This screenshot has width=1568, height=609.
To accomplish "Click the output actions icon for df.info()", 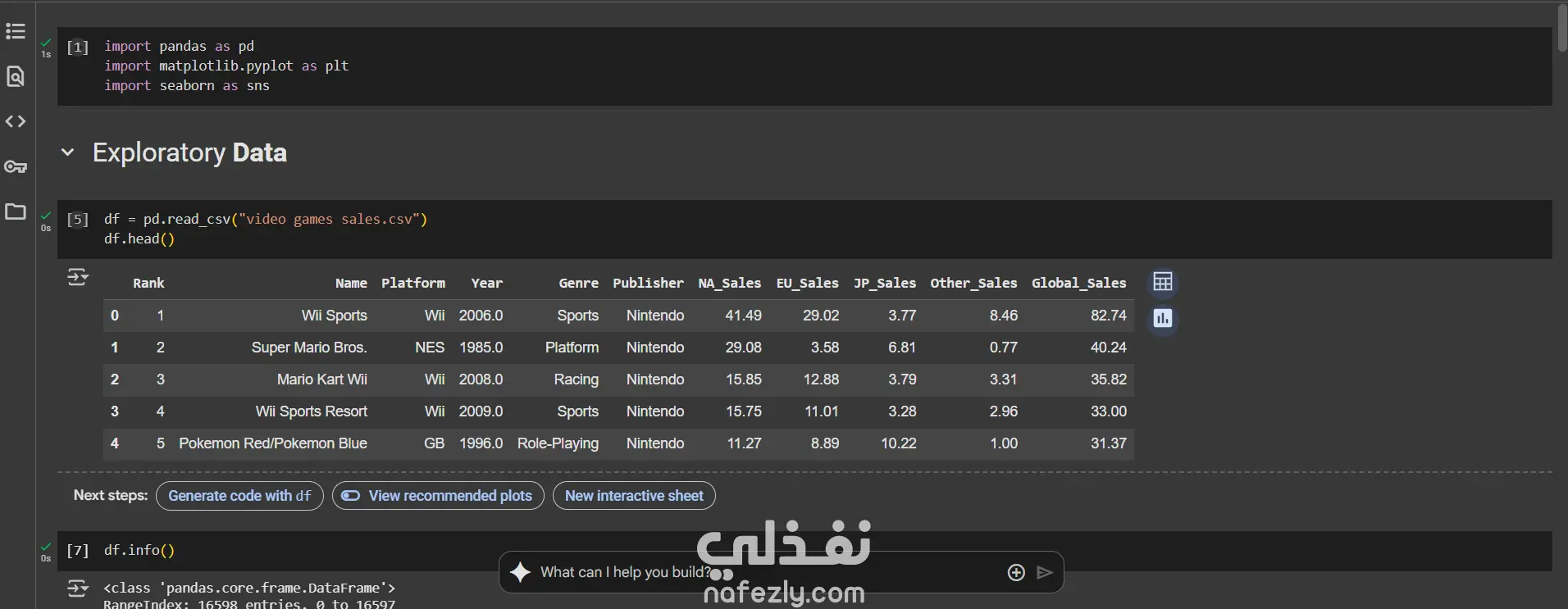I will (78, 589).
